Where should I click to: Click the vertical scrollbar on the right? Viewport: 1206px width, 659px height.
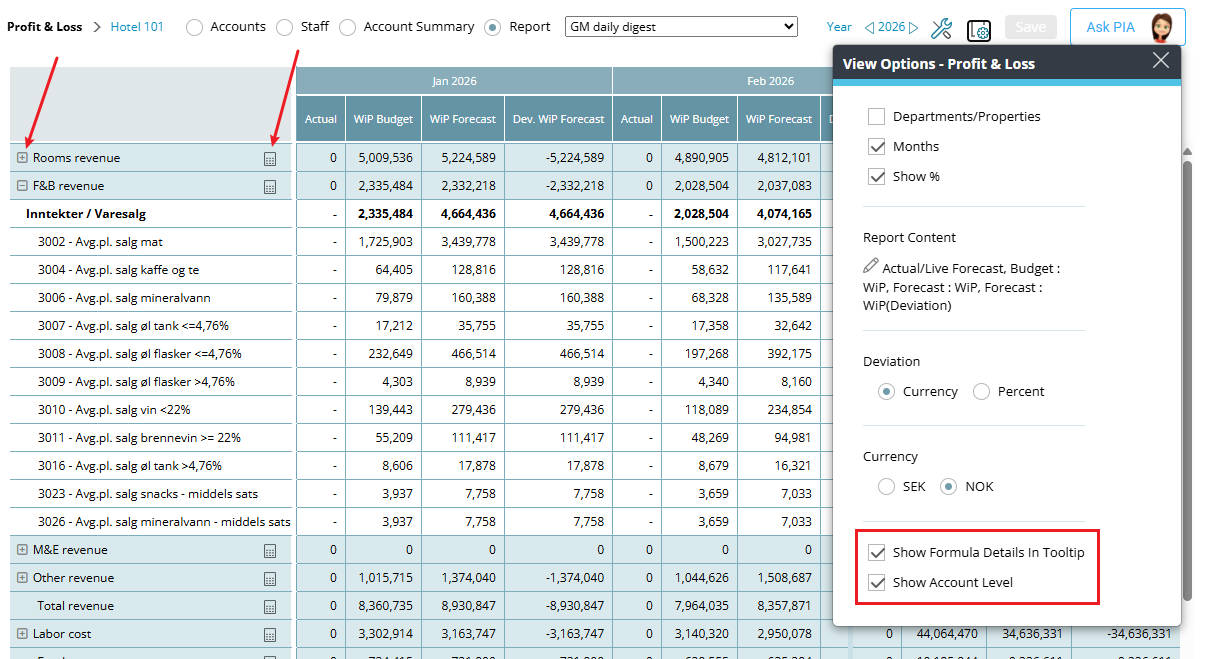pos(1187,380)
